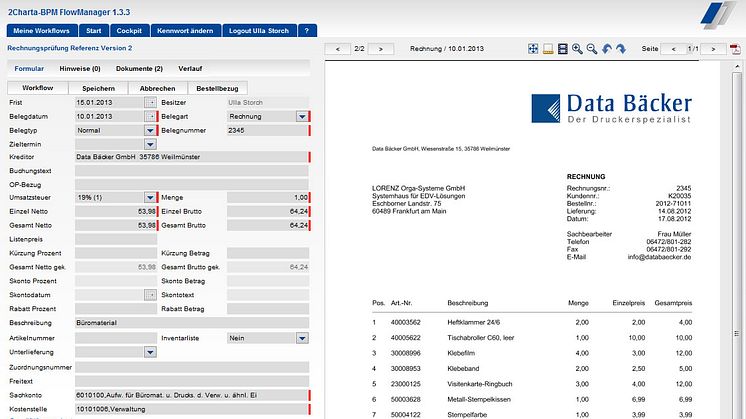Switch to the Hinweise (0) tab
746x419 pixels.
pyautogui.click(x=80, y=68)
